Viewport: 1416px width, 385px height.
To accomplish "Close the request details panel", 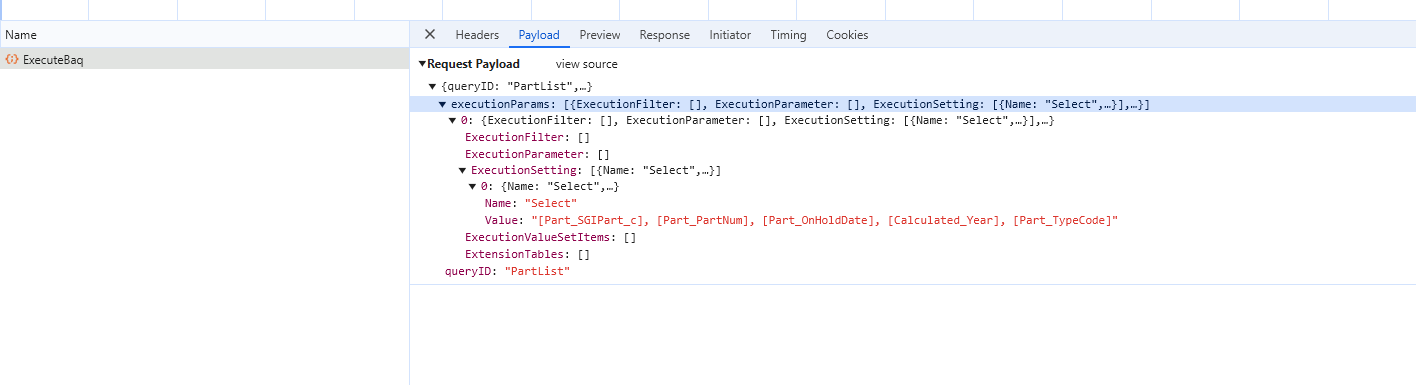I will click(430, 34).
